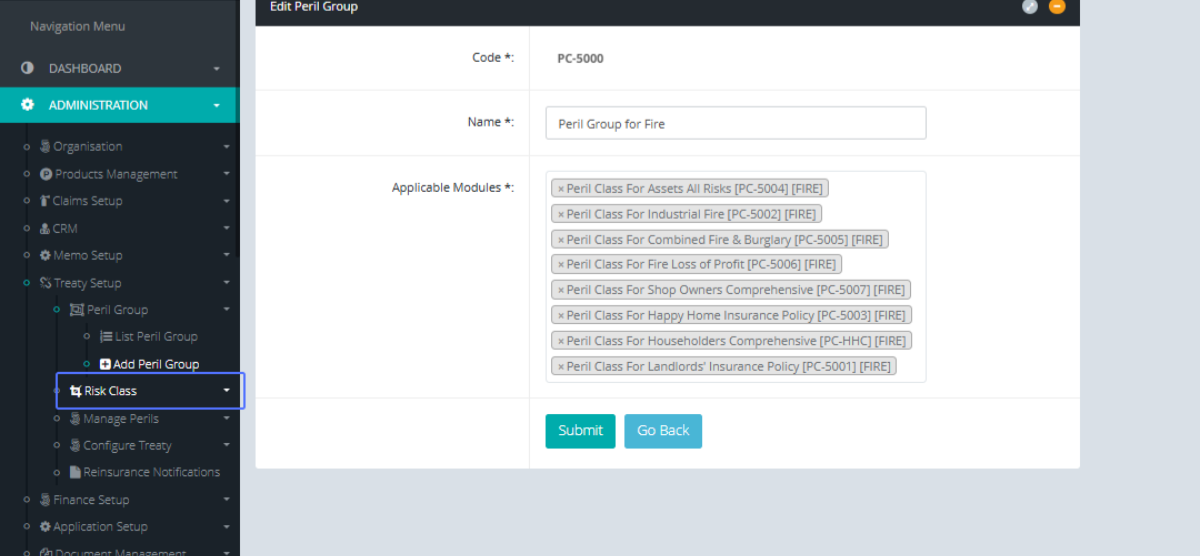
Task: Click the Risk Class crop icon
Action: 76,391
